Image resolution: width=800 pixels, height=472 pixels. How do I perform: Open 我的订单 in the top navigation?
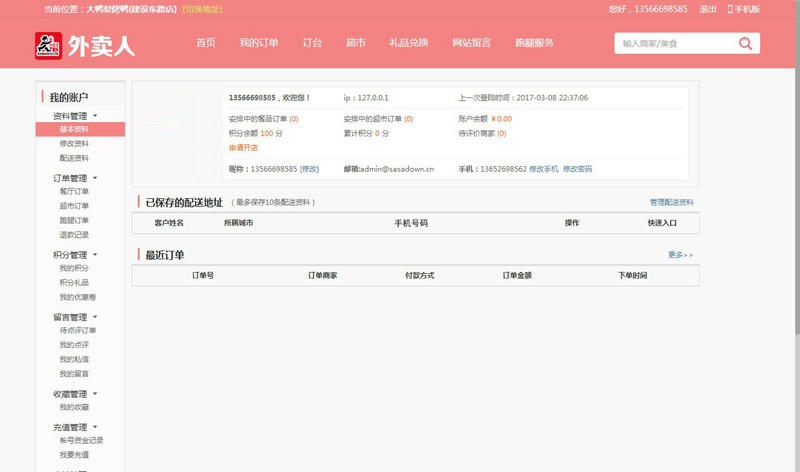[259, 43]
